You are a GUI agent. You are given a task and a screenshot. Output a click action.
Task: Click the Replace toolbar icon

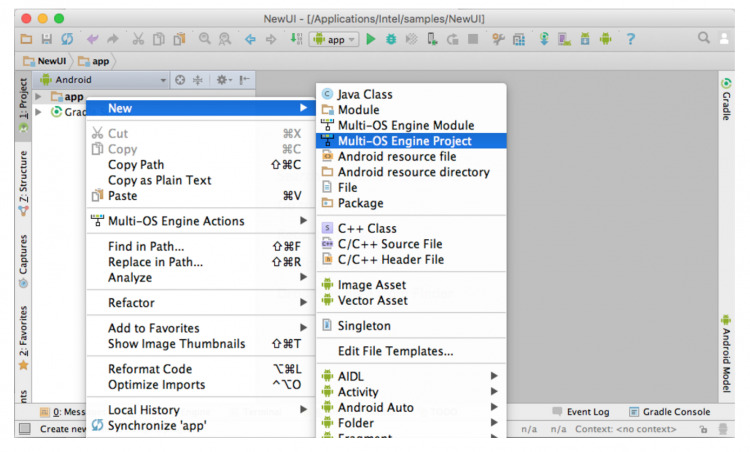click(x=225, y=39)
